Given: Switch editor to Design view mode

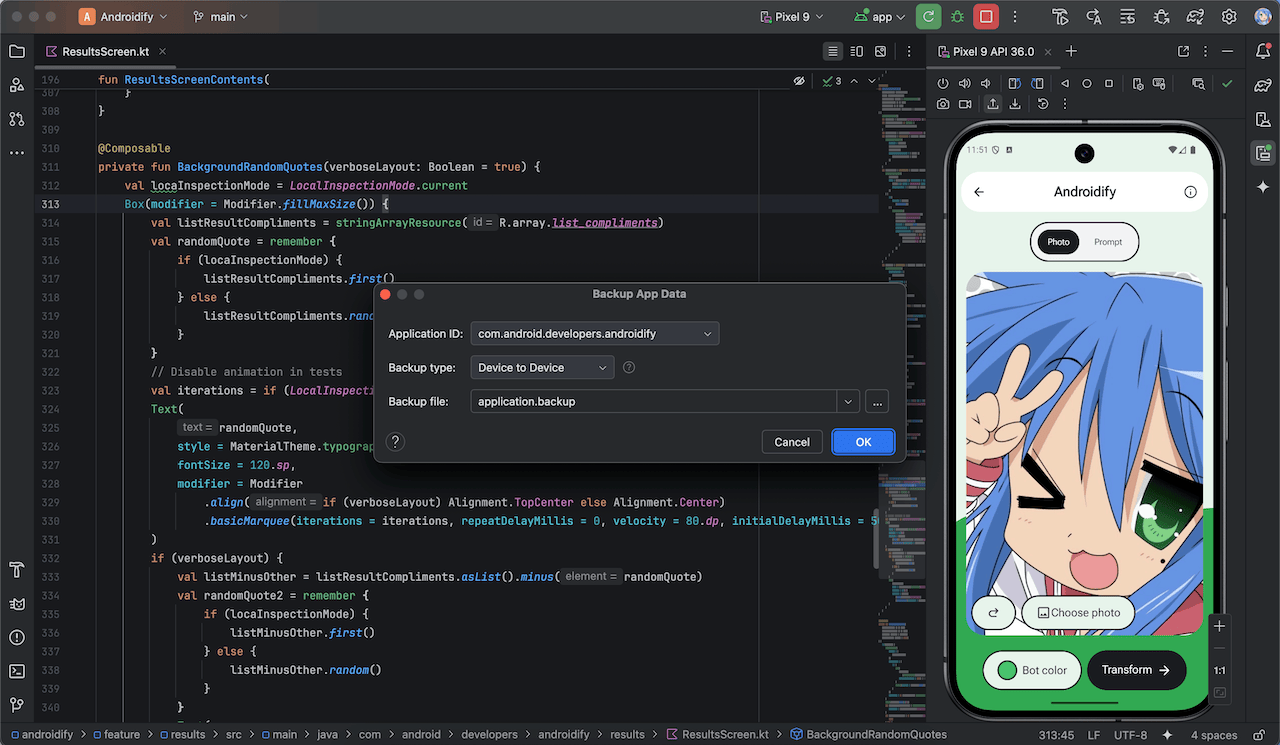Looking at the screenshot, I should (880, 51).
